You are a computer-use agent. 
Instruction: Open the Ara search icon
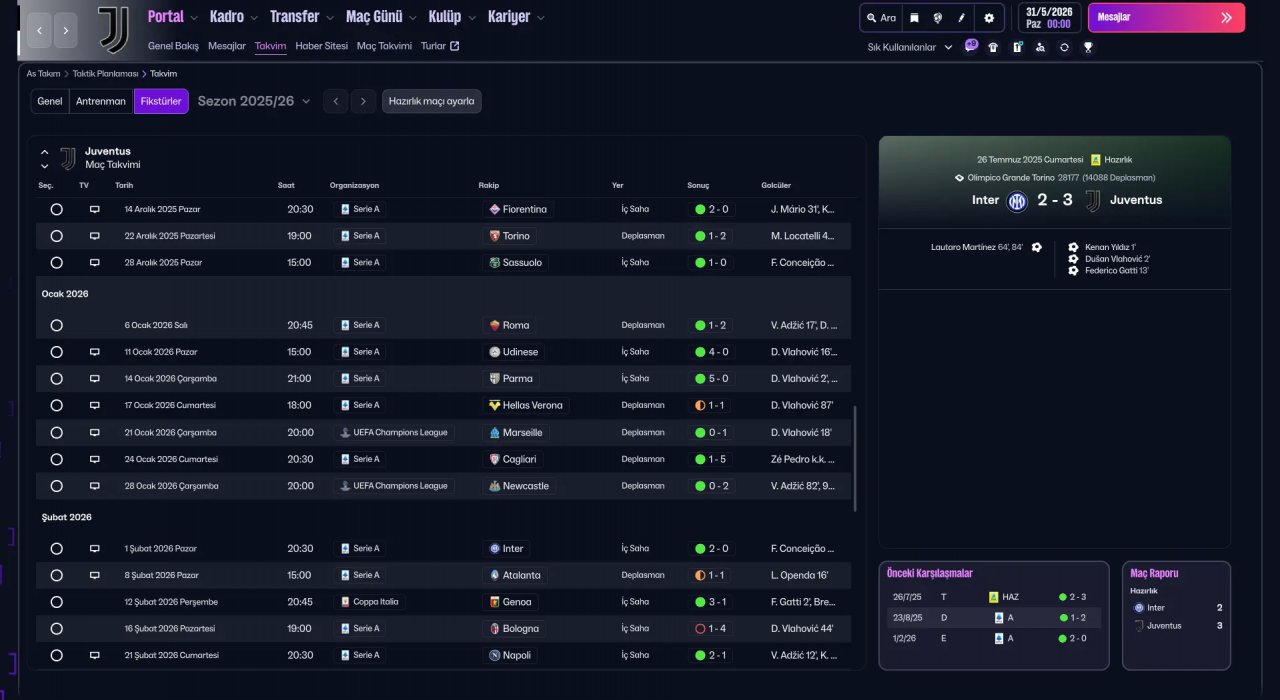pyautogui.click(x=881, y=18)
